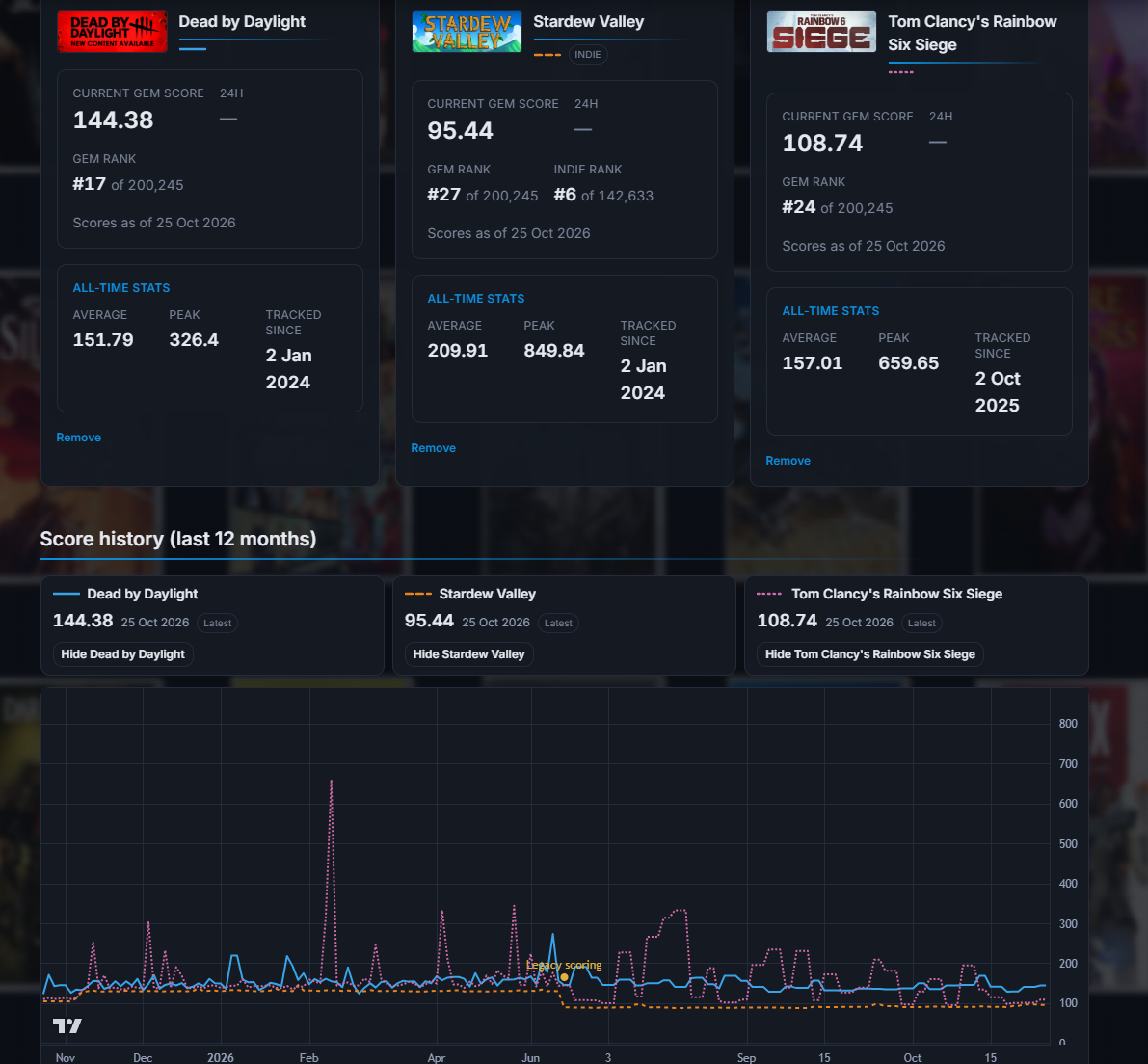Click the orange dashed swatch beside Stardew Valley legend
This screenshot has width=1148, height=1064.
tap(418, 594)
